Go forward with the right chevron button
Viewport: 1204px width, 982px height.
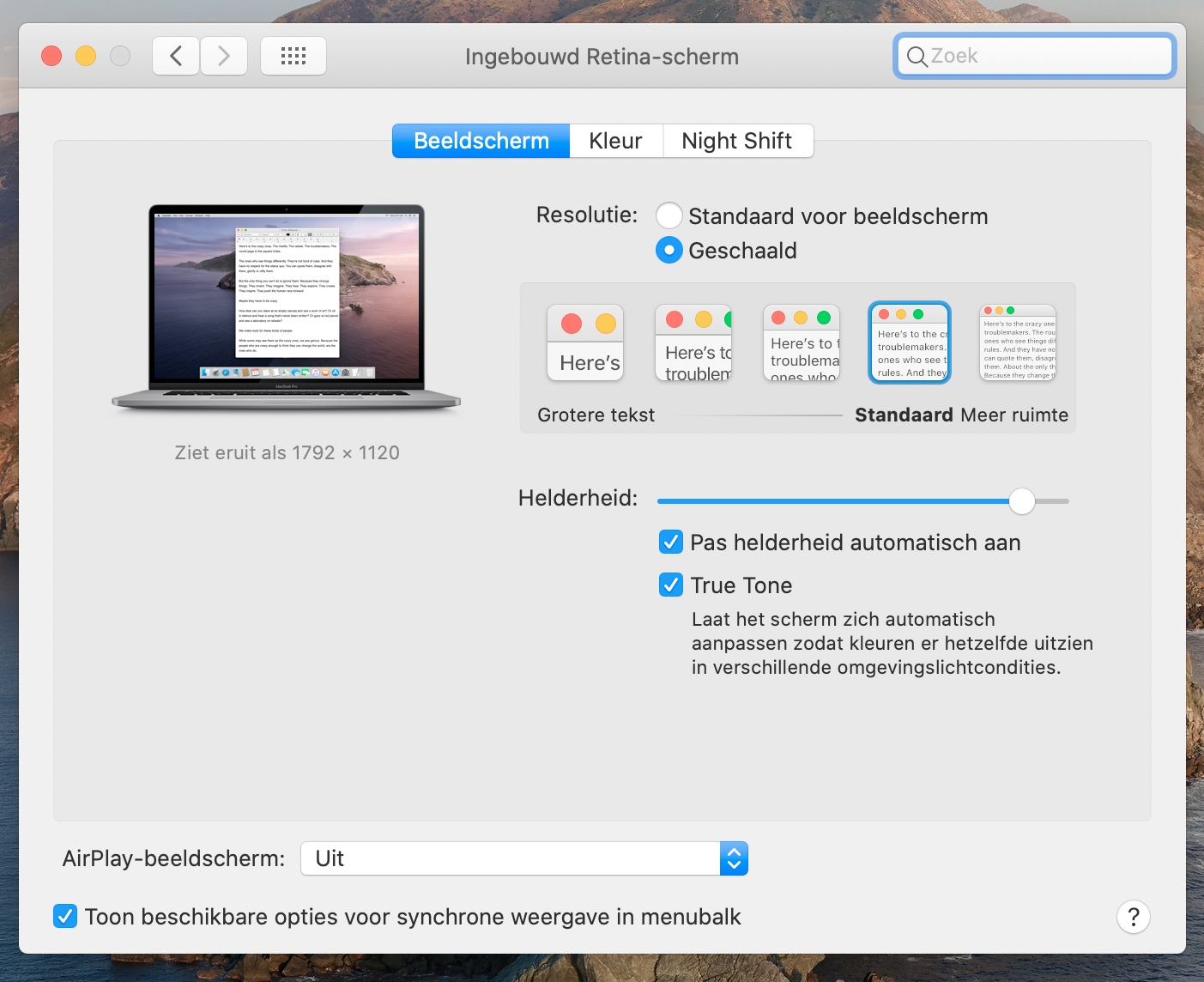point(224,57)
